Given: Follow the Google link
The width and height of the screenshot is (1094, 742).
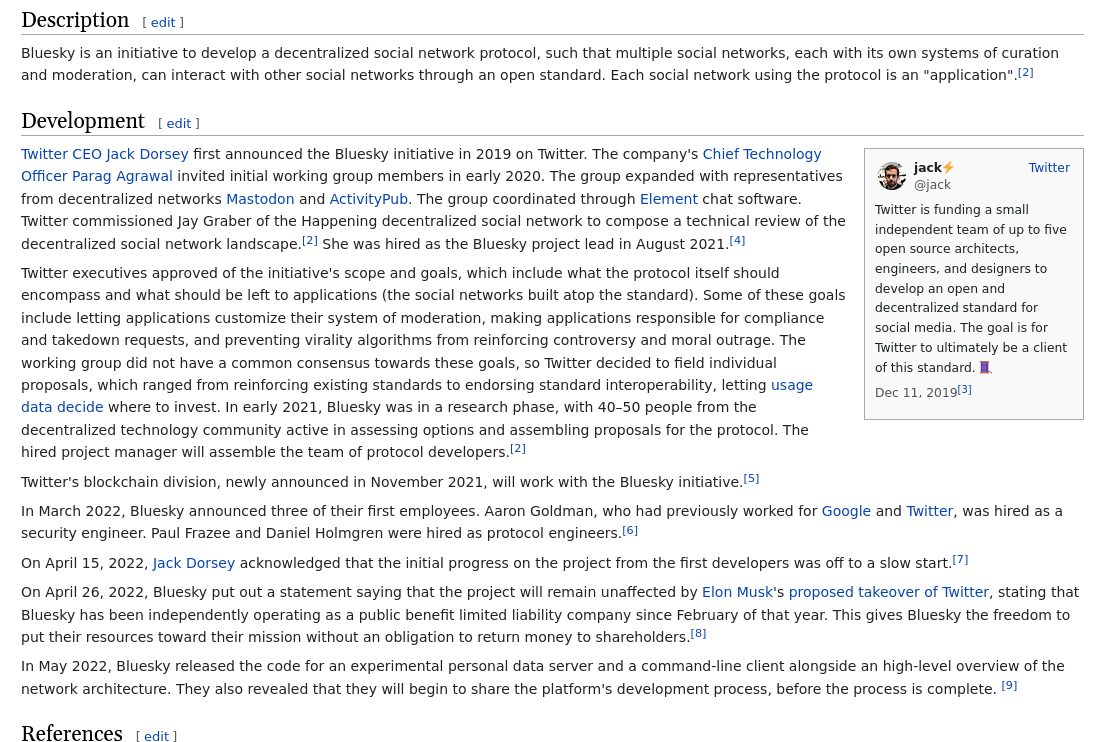Looking at the screenshot, I should 846,511.
